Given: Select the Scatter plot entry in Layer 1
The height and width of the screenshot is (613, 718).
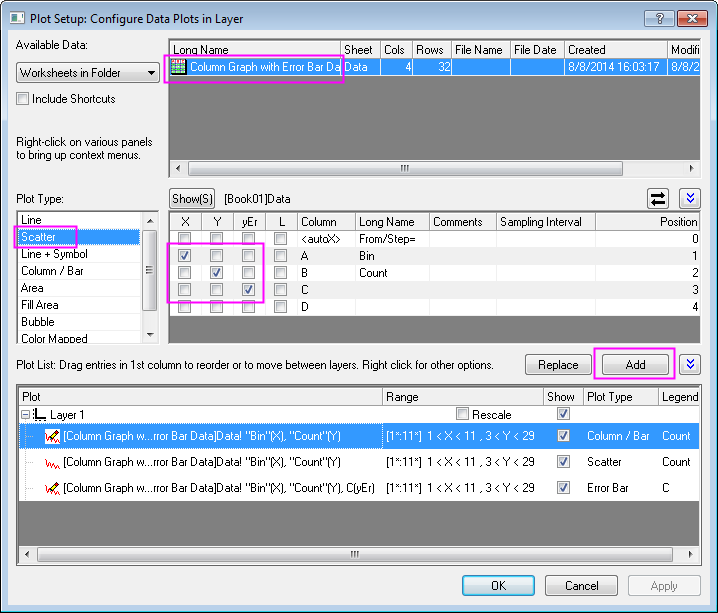Looking at the screenshot, I should 359,462.
